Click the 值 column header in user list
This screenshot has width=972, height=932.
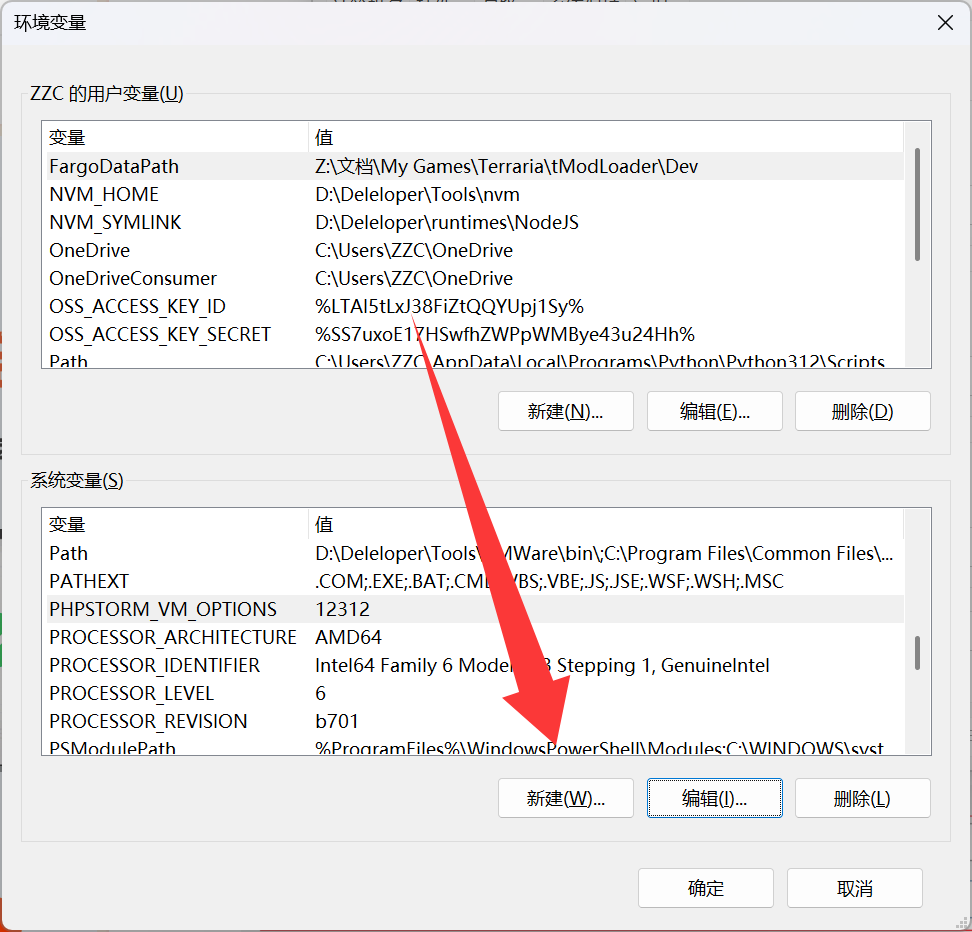coord(606,137)
